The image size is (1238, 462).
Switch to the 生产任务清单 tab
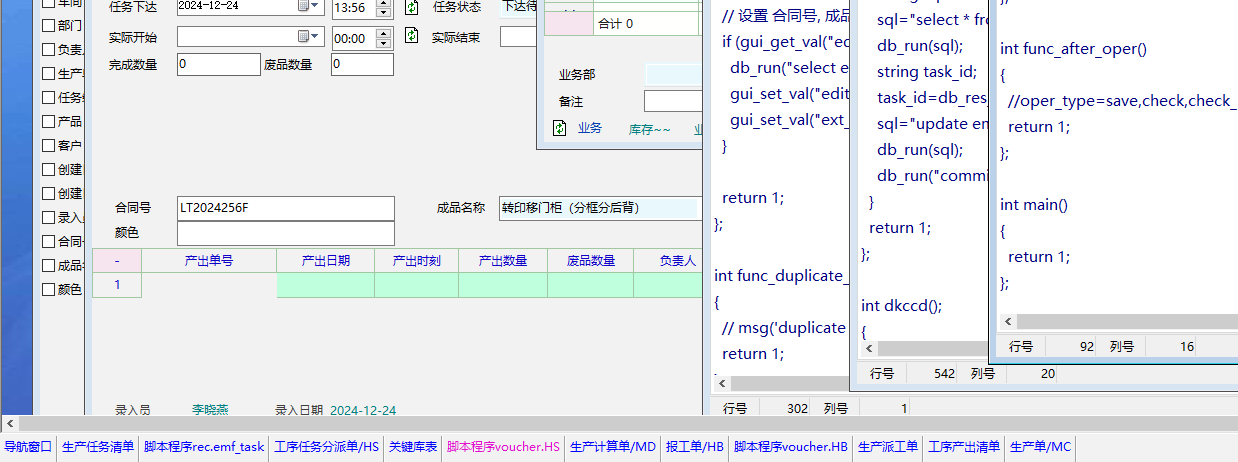(98, 447)
